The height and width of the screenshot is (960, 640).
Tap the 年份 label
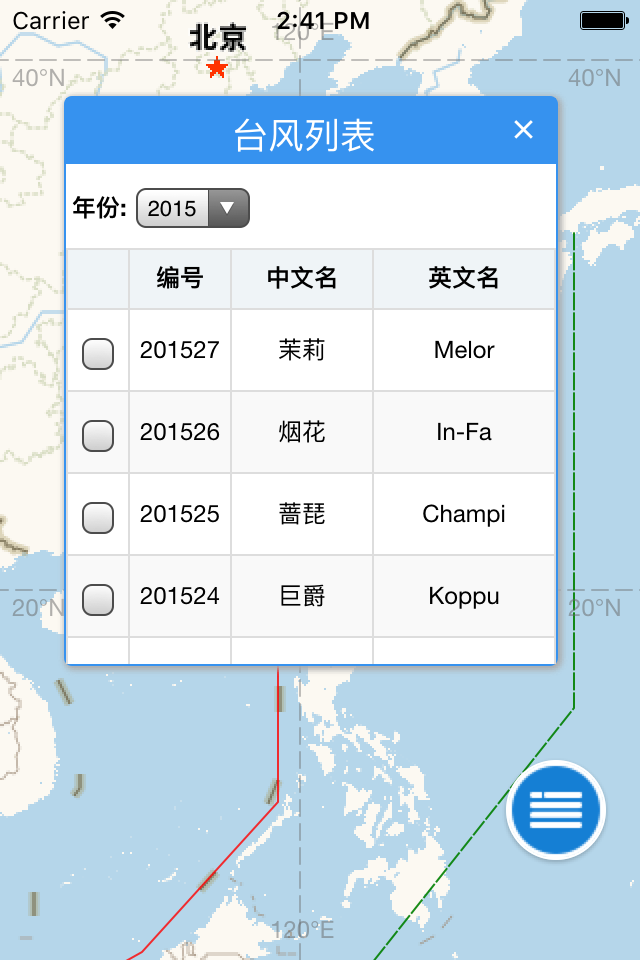pyautogui.click(x=99, y=208)
